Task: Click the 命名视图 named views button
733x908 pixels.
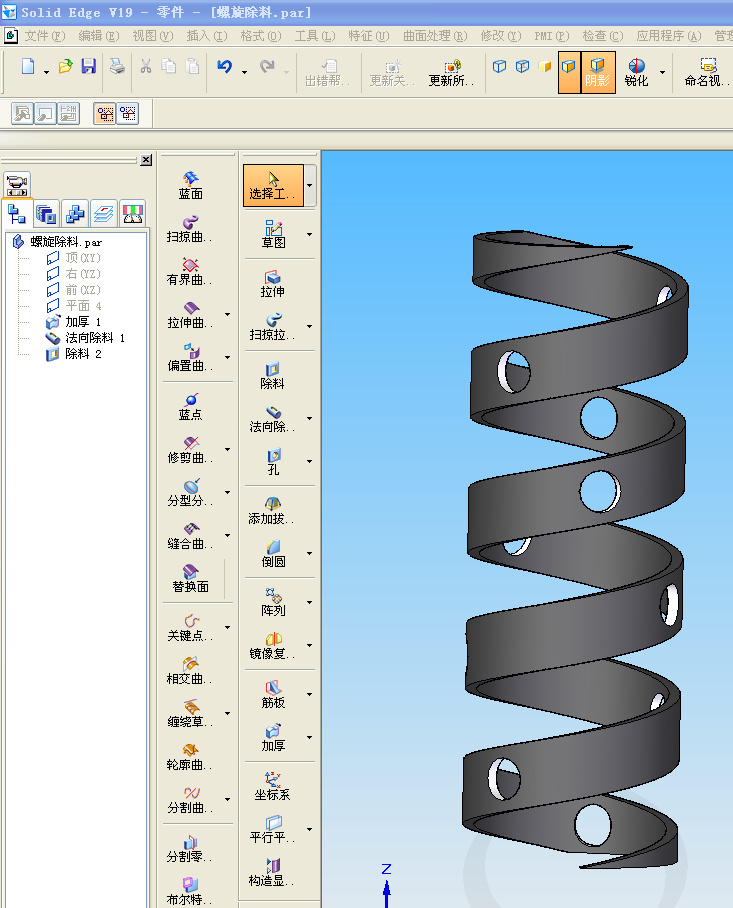Action: pos(707,72)
